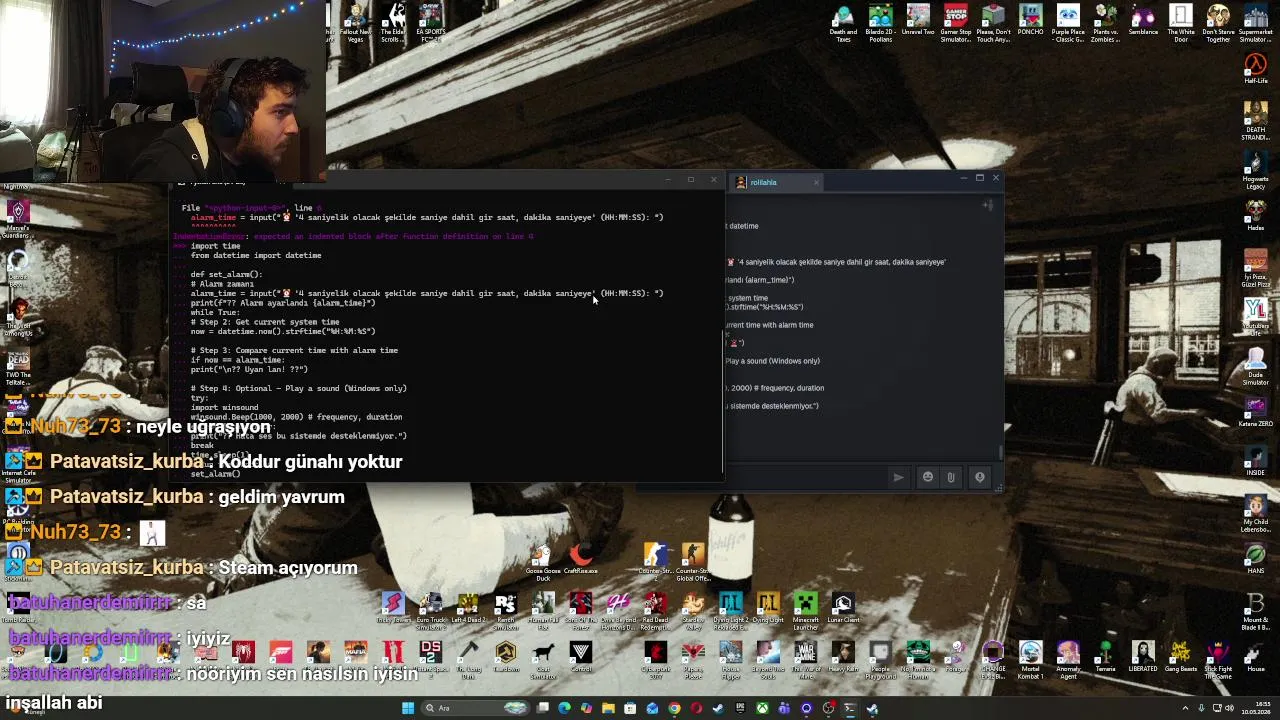
Task: Open Counter-Strike Global Offensive icon
Action: (x=693, y=562)
